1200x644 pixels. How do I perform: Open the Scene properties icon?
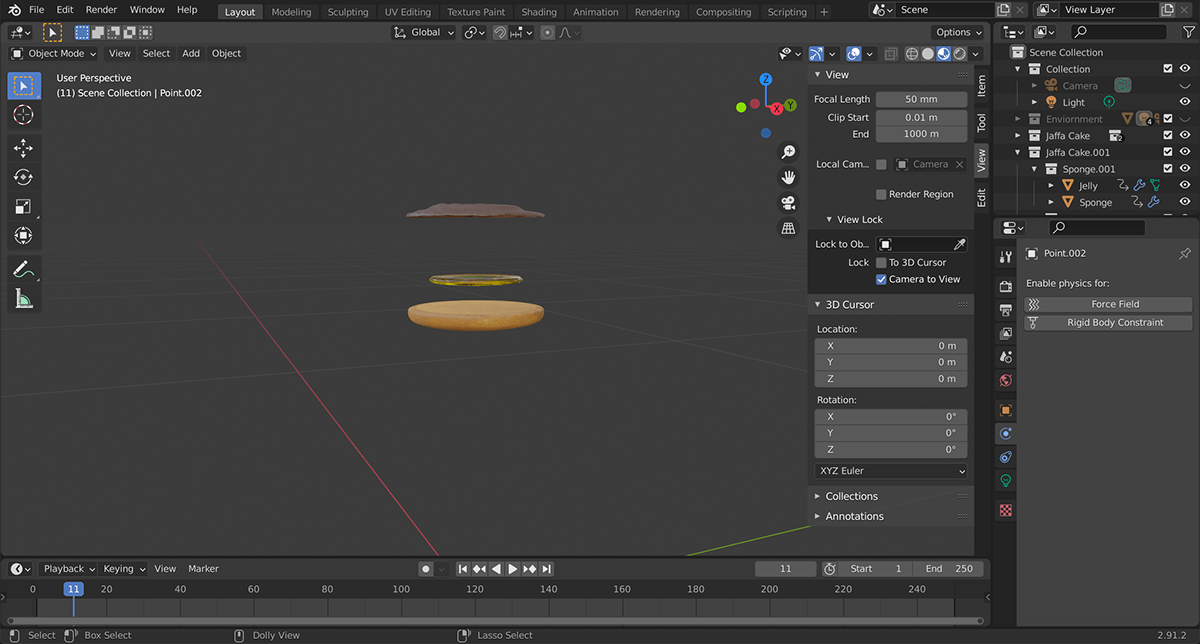coord(1006,357)
